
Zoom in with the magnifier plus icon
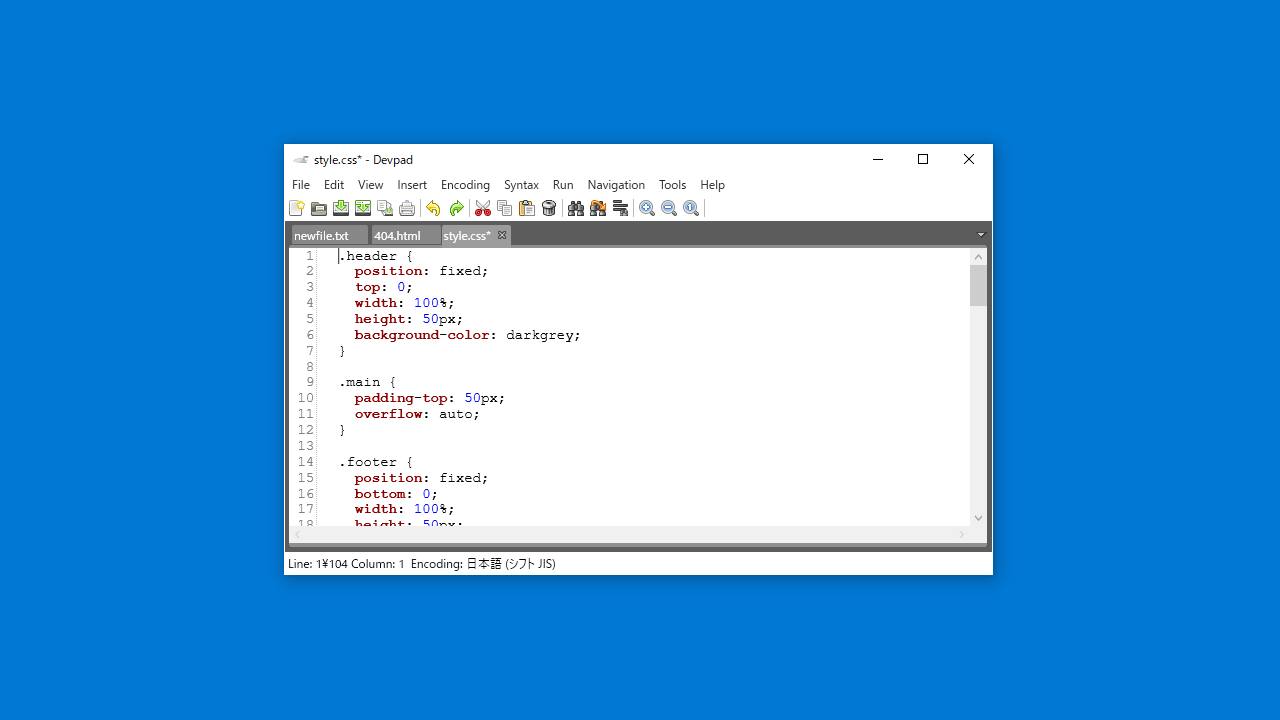point(647,208)
